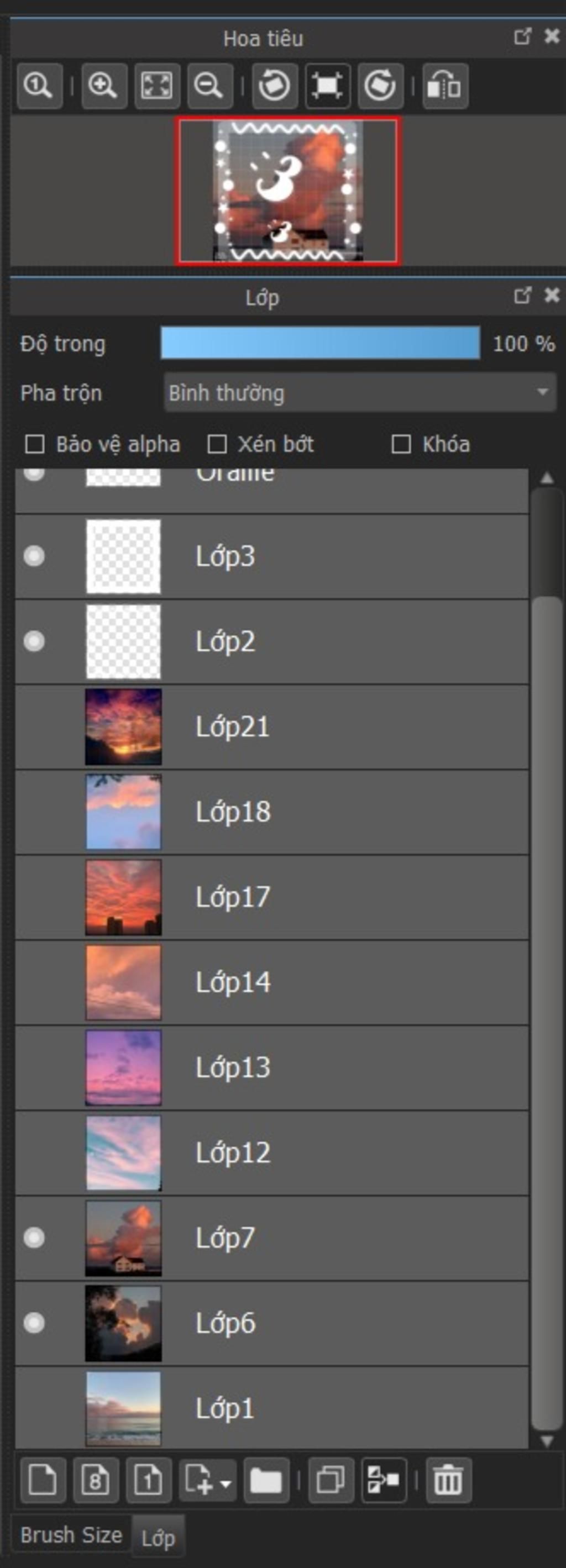Delete the selected layer with trash icon
Viewport: 566px width, 1568px height.
(448, 1480)
